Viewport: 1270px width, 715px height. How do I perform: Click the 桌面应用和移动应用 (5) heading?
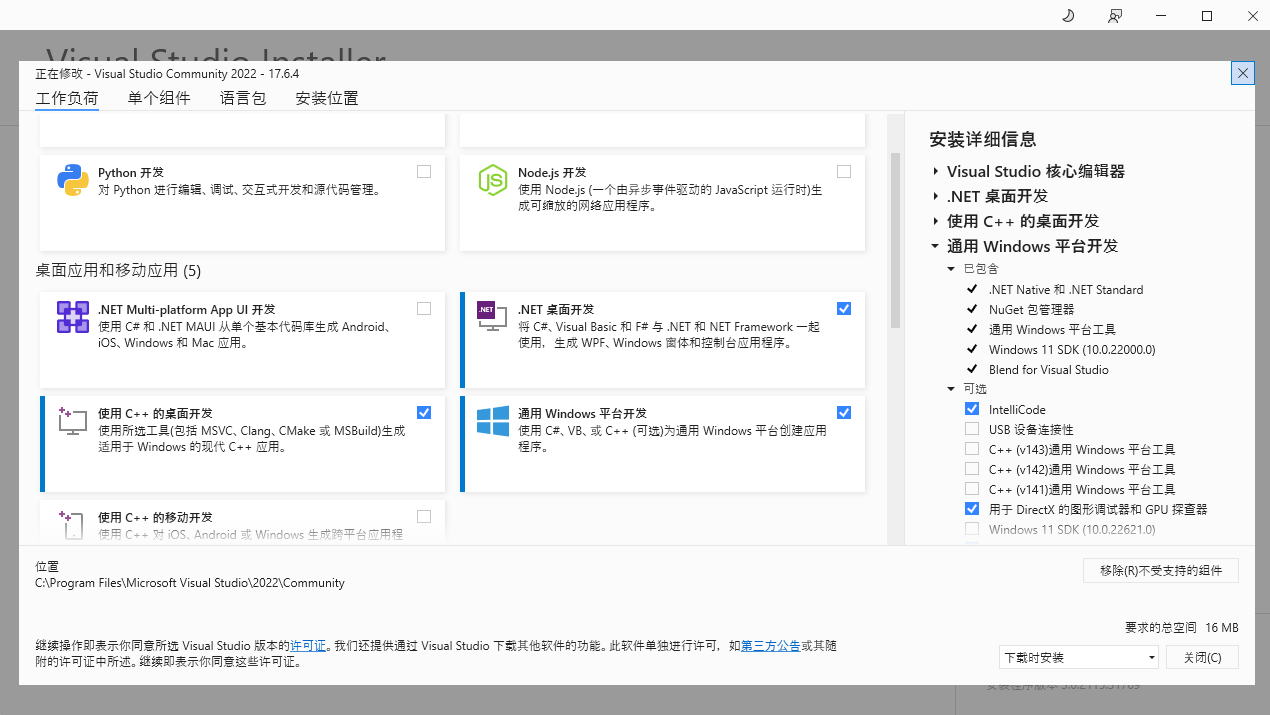tap(118, 270)
